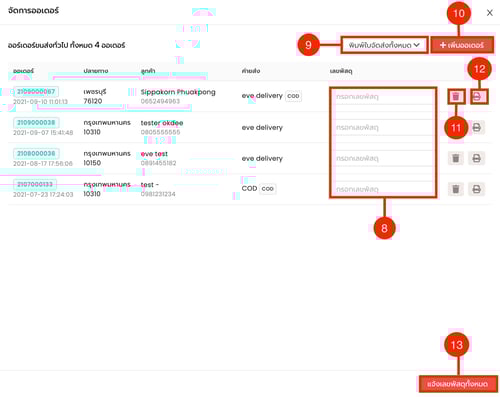Open order number 2108000036 tag
This screenshot has height=397, width=500.
[36, 154]
